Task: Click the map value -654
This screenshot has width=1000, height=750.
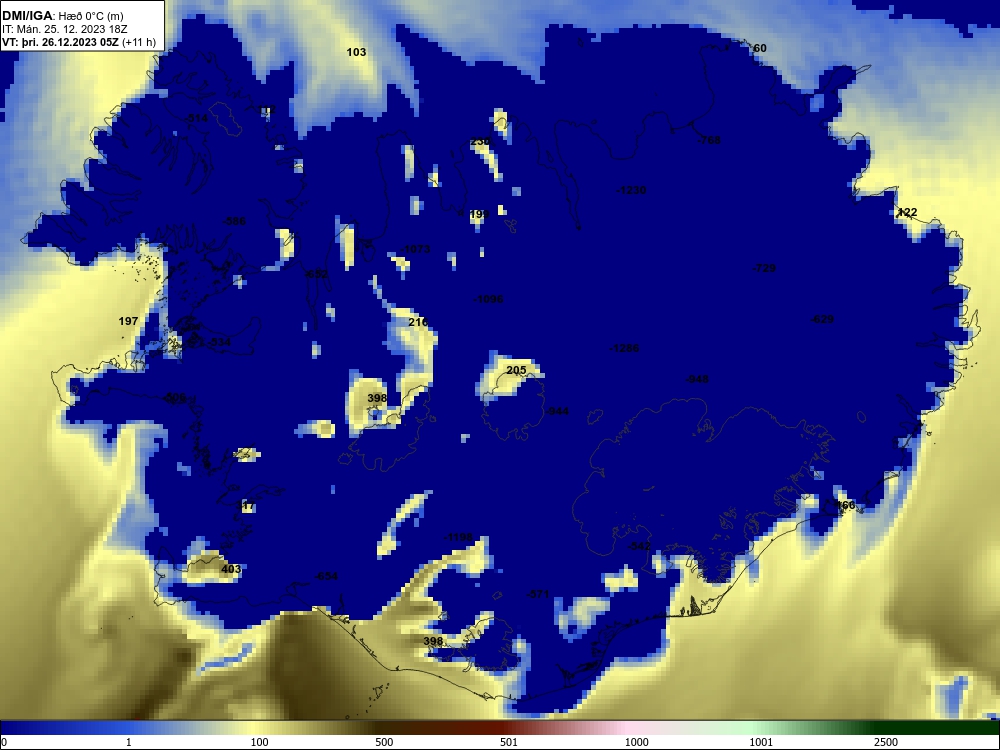Action: (326, 577)
